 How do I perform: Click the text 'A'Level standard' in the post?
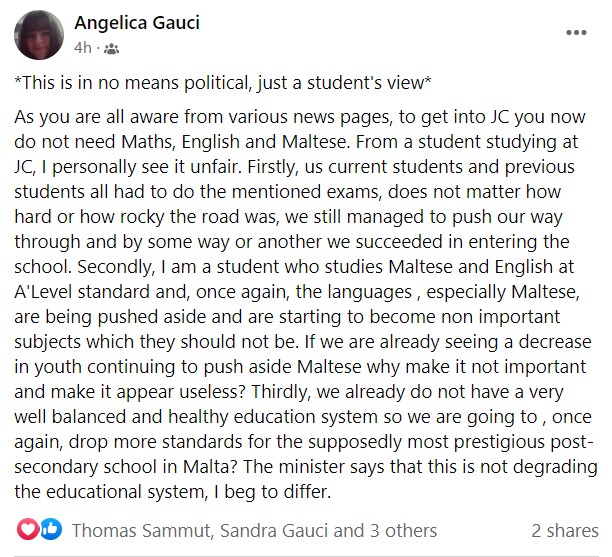click(x=82, y=292)
